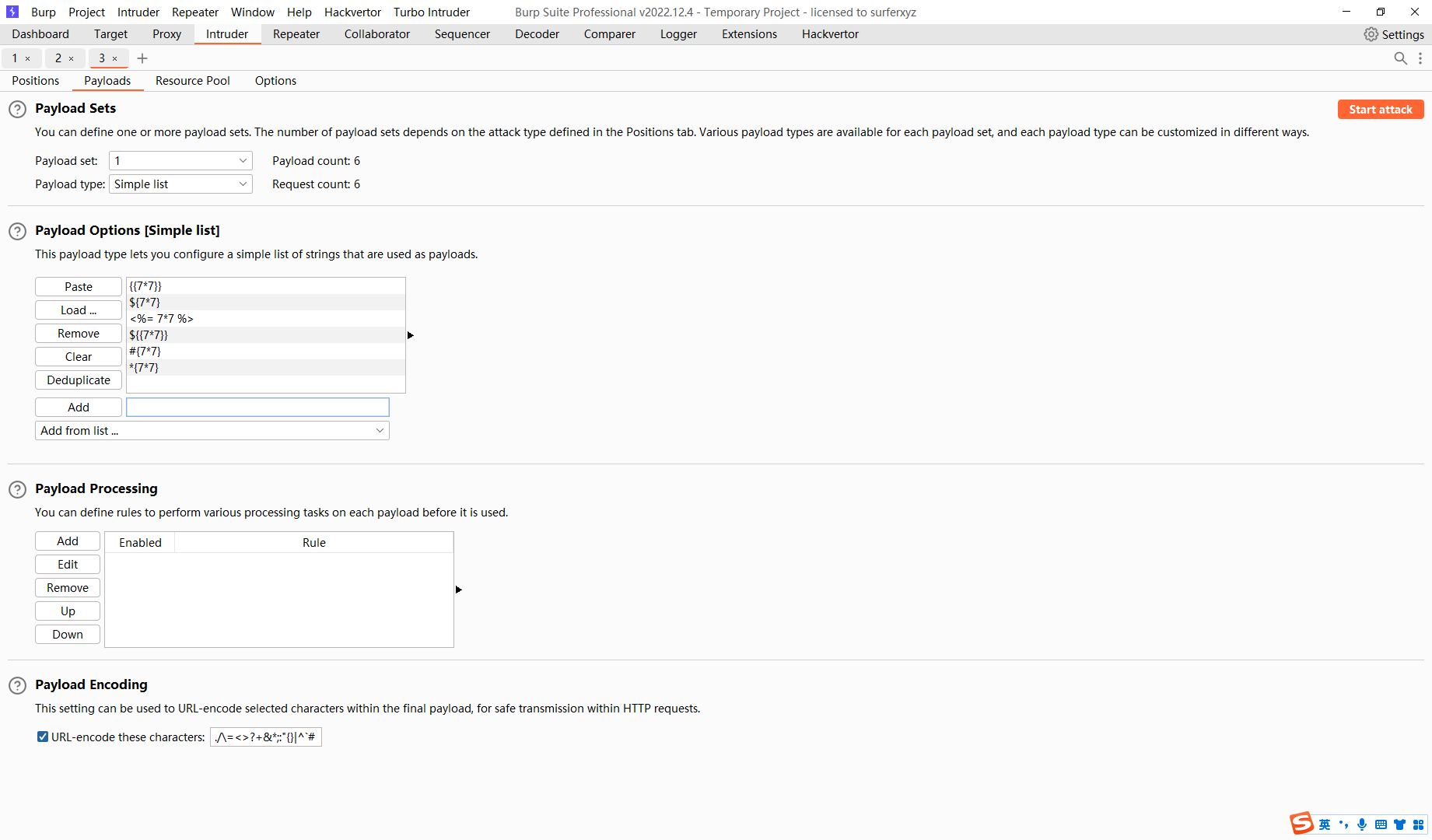
Task: Open the Payload type dropdown
Action: click(180, 184)
